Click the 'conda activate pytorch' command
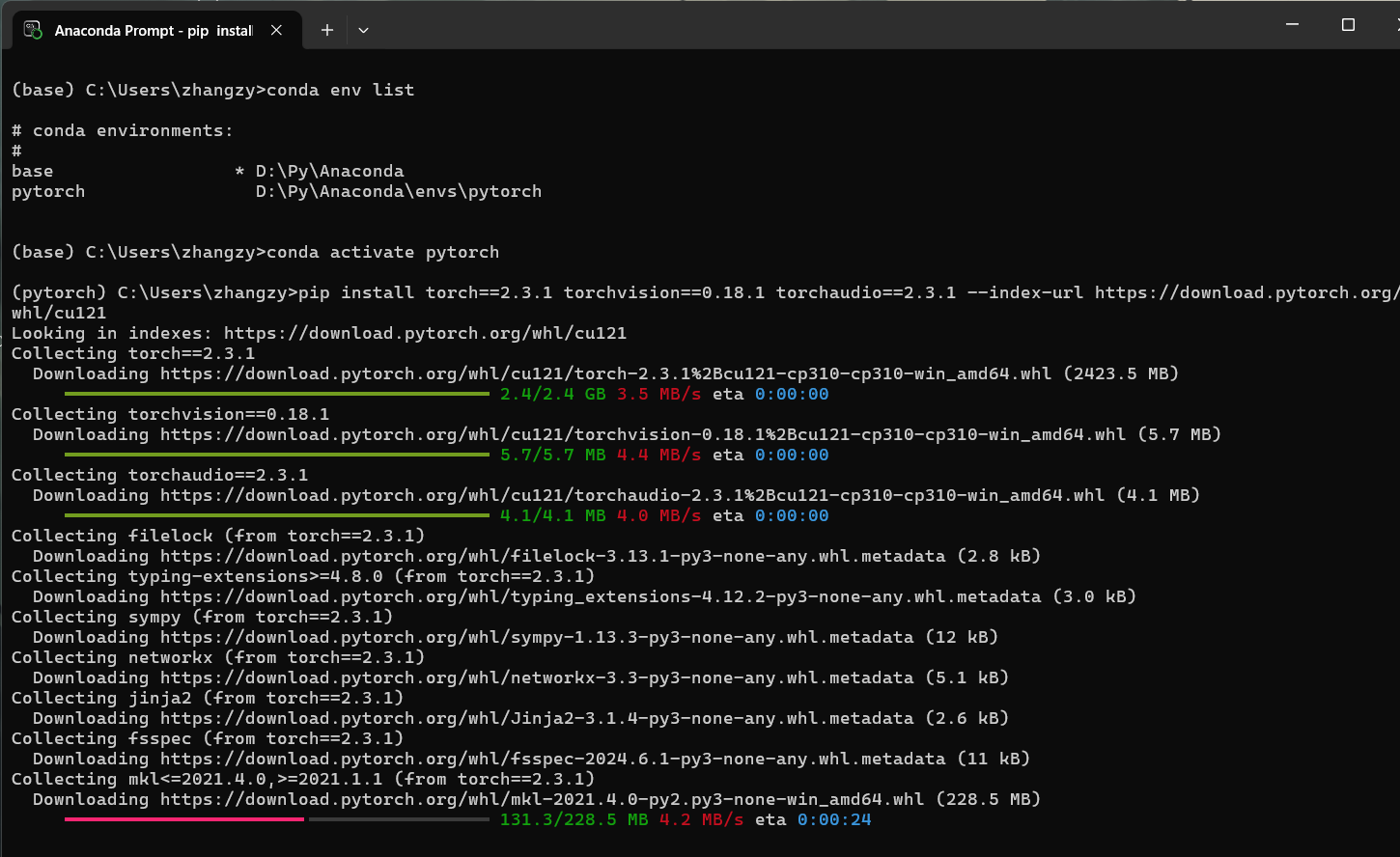The width and height of the screenshot is (1400, 857). tap(383, 252)
